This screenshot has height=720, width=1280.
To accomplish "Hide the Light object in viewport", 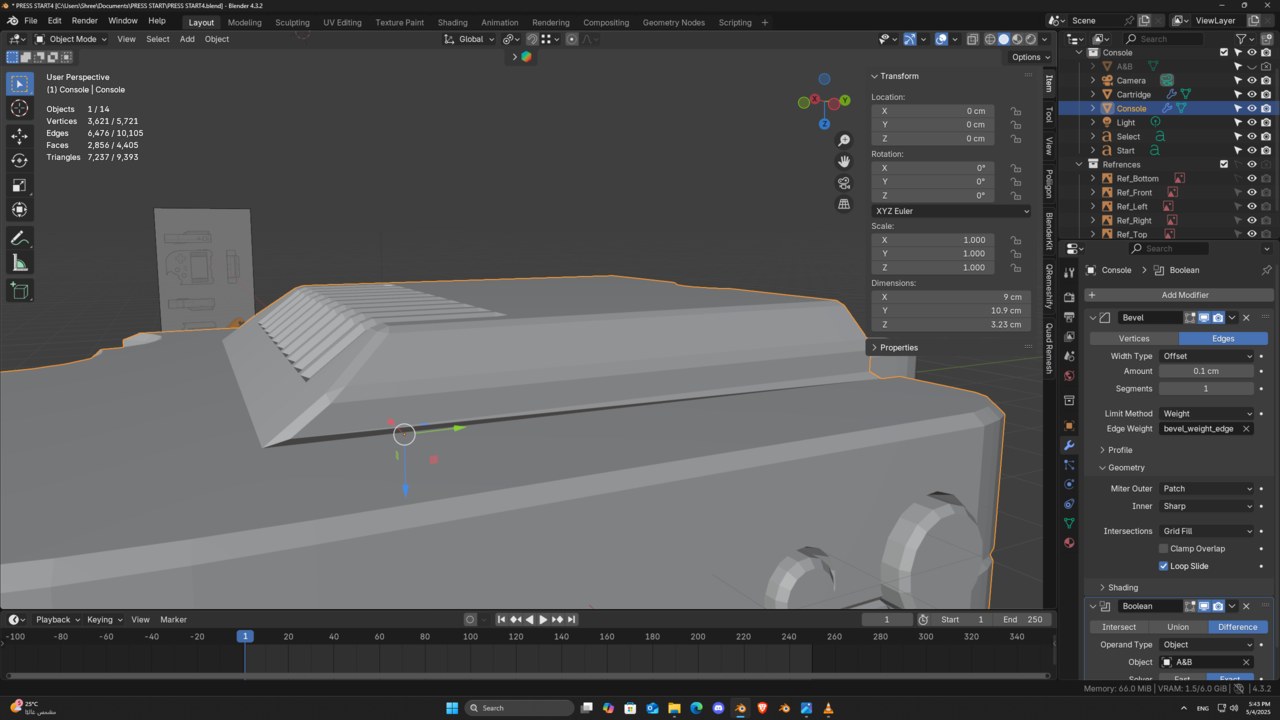I will tap(1254, 122).
